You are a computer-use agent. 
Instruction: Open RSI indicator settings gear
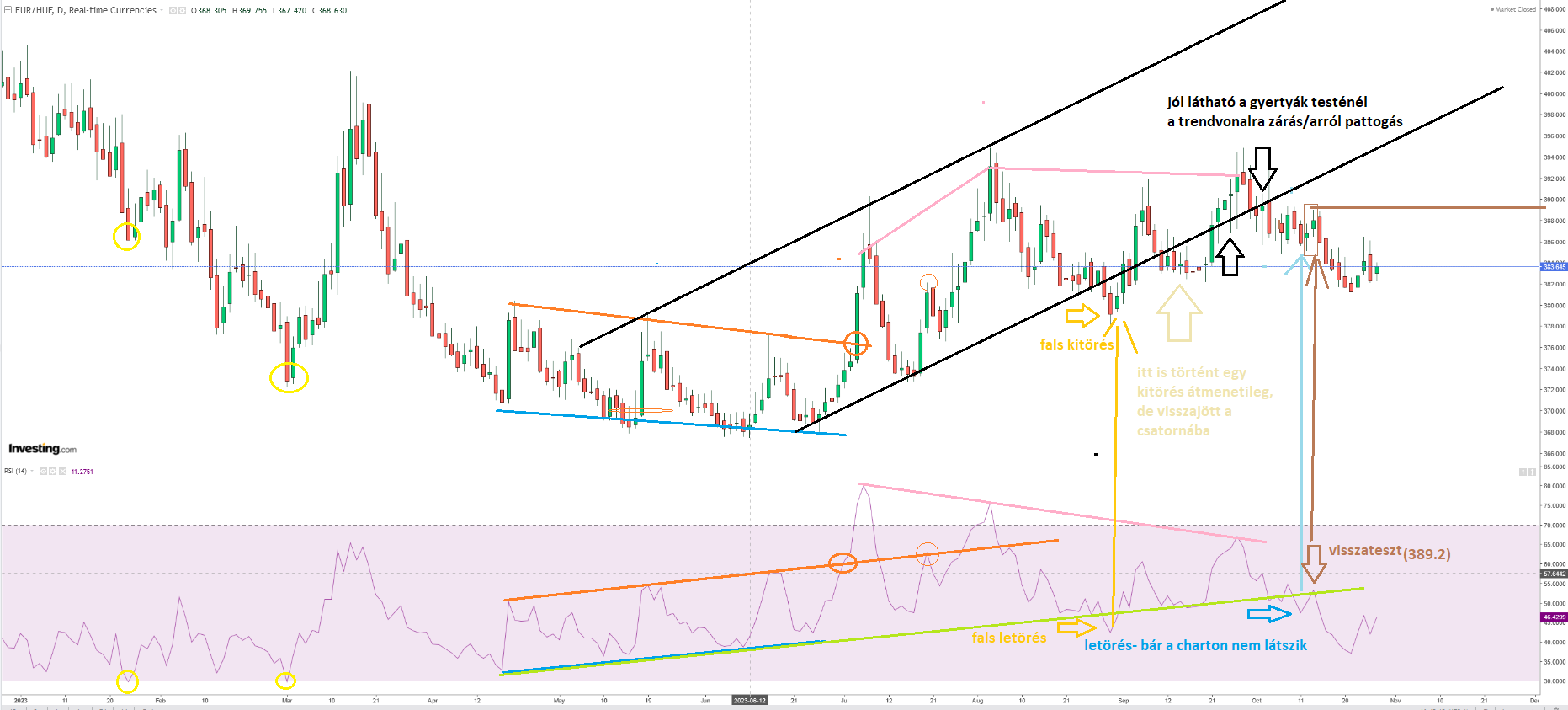(52, 472)
